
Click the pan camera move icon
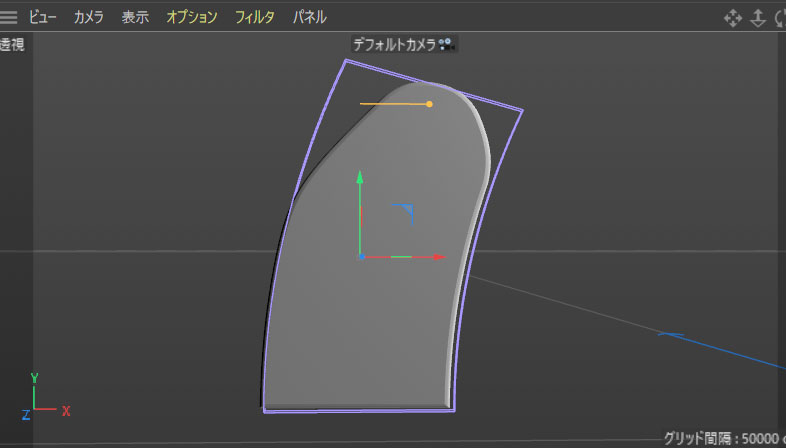point(732,18)
